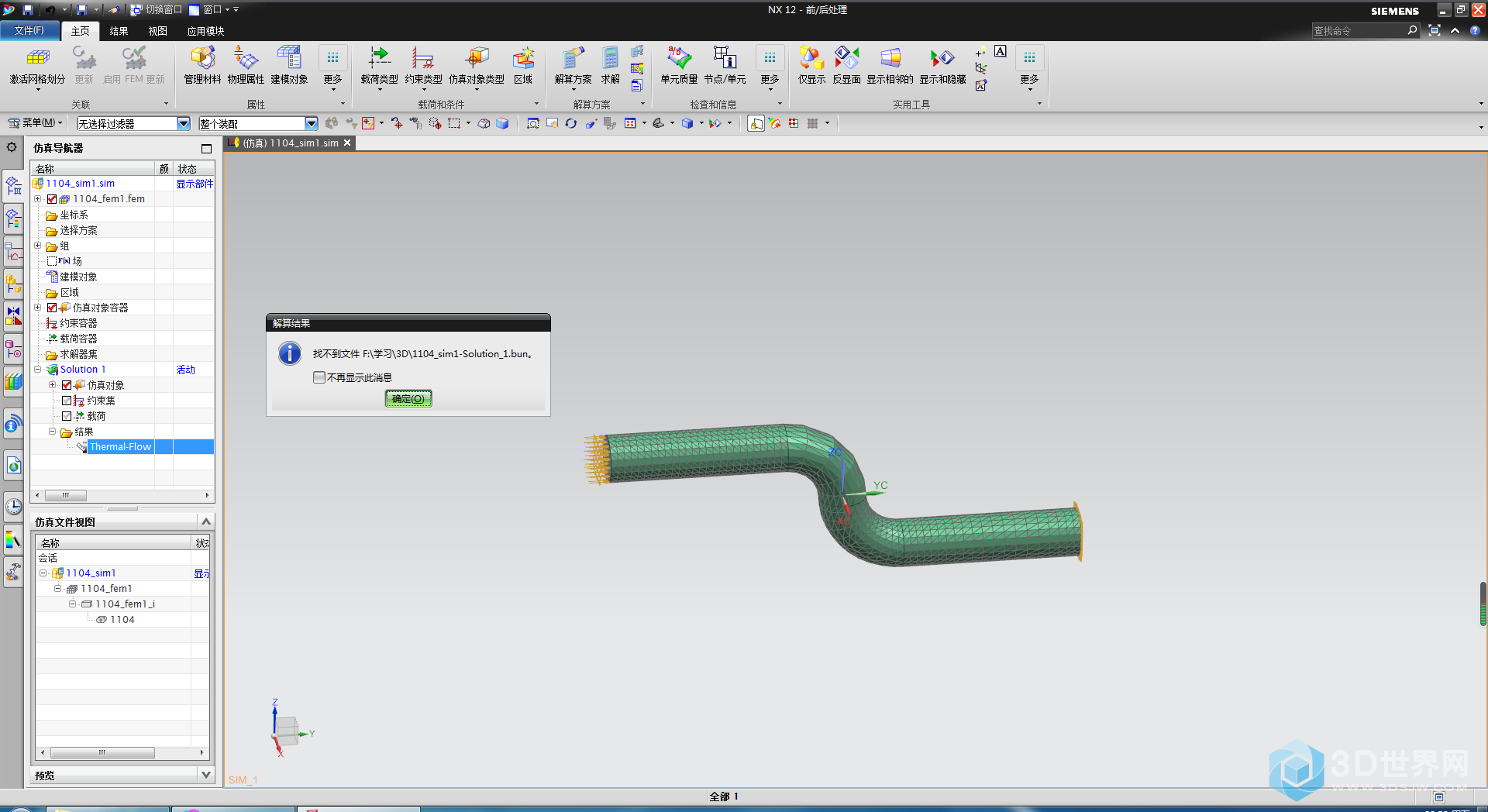Screen dimensions: 1488x812
Task: Open 无选择过滤器 dropdown
Action: click(184, 123)
